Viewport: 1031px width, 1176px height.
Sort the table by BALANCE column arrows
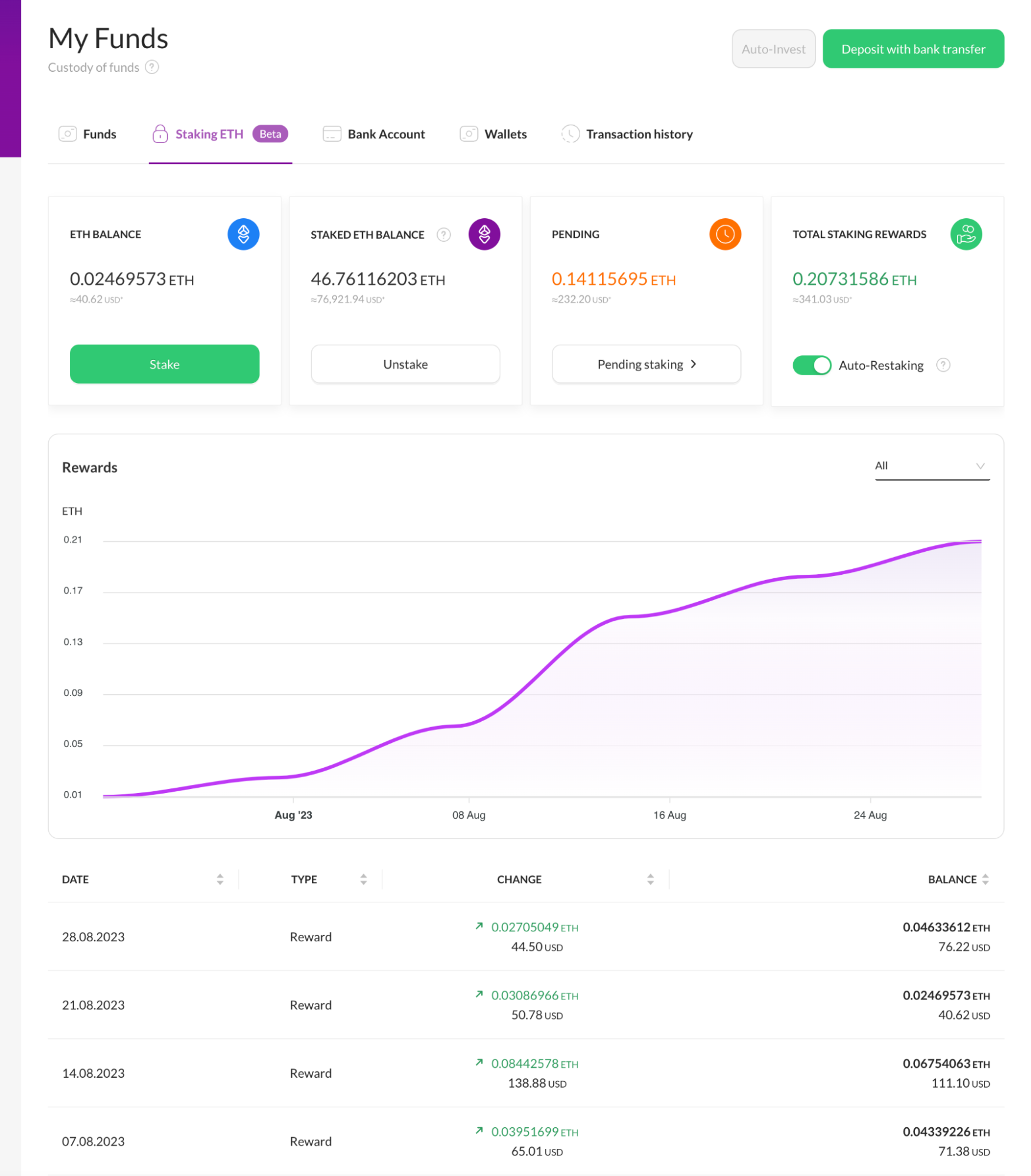(x=985, y=879)
